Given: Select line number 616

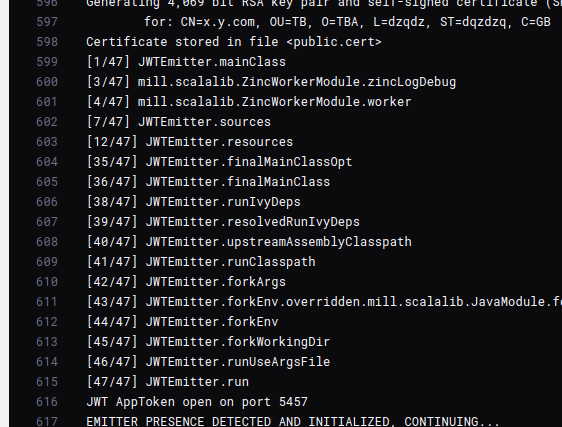Looking at the screenshot, I should [x=47, y=402].
